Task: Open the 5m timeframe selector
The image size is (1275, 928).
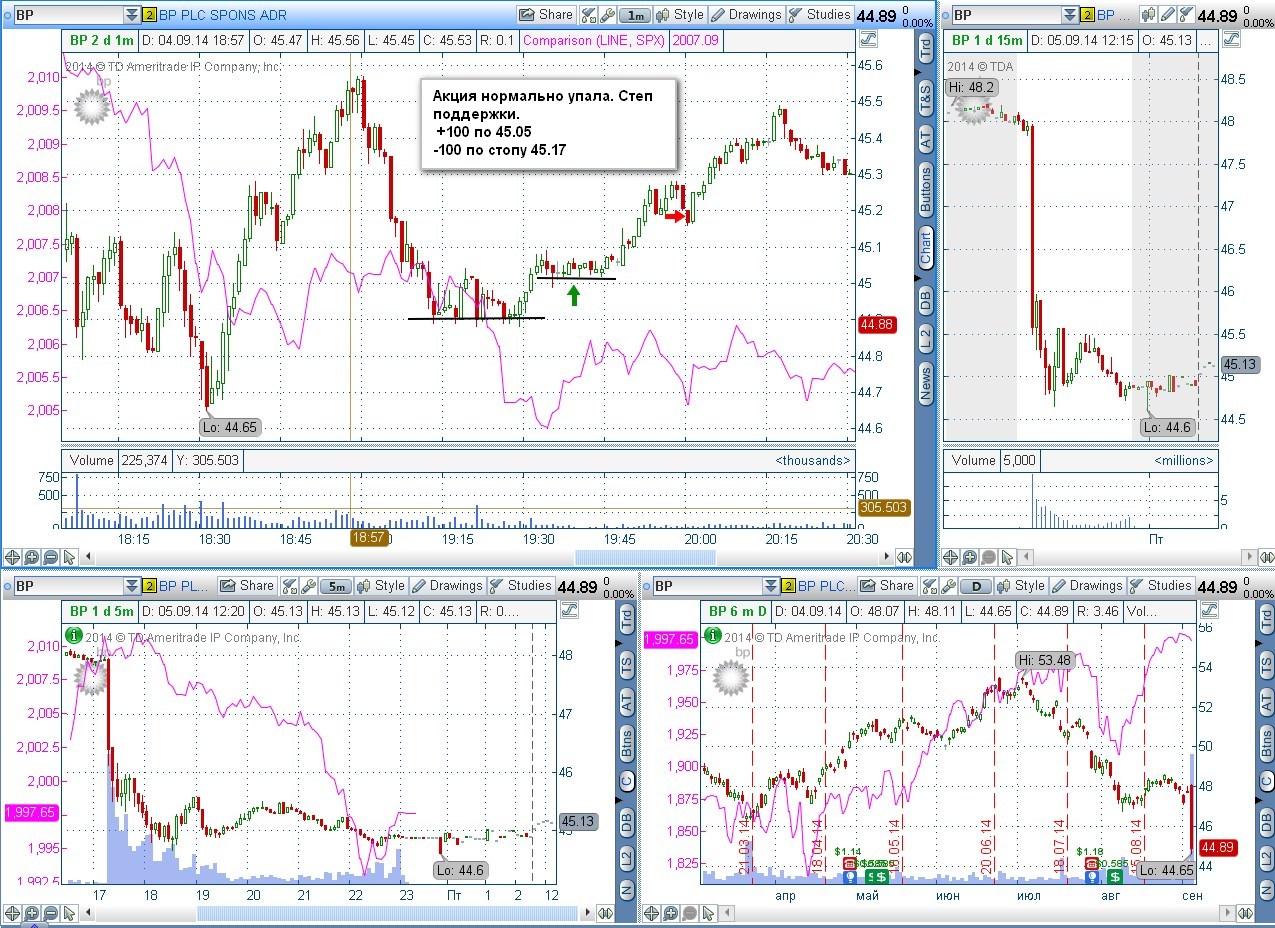Action: click(x=338, y=586)
